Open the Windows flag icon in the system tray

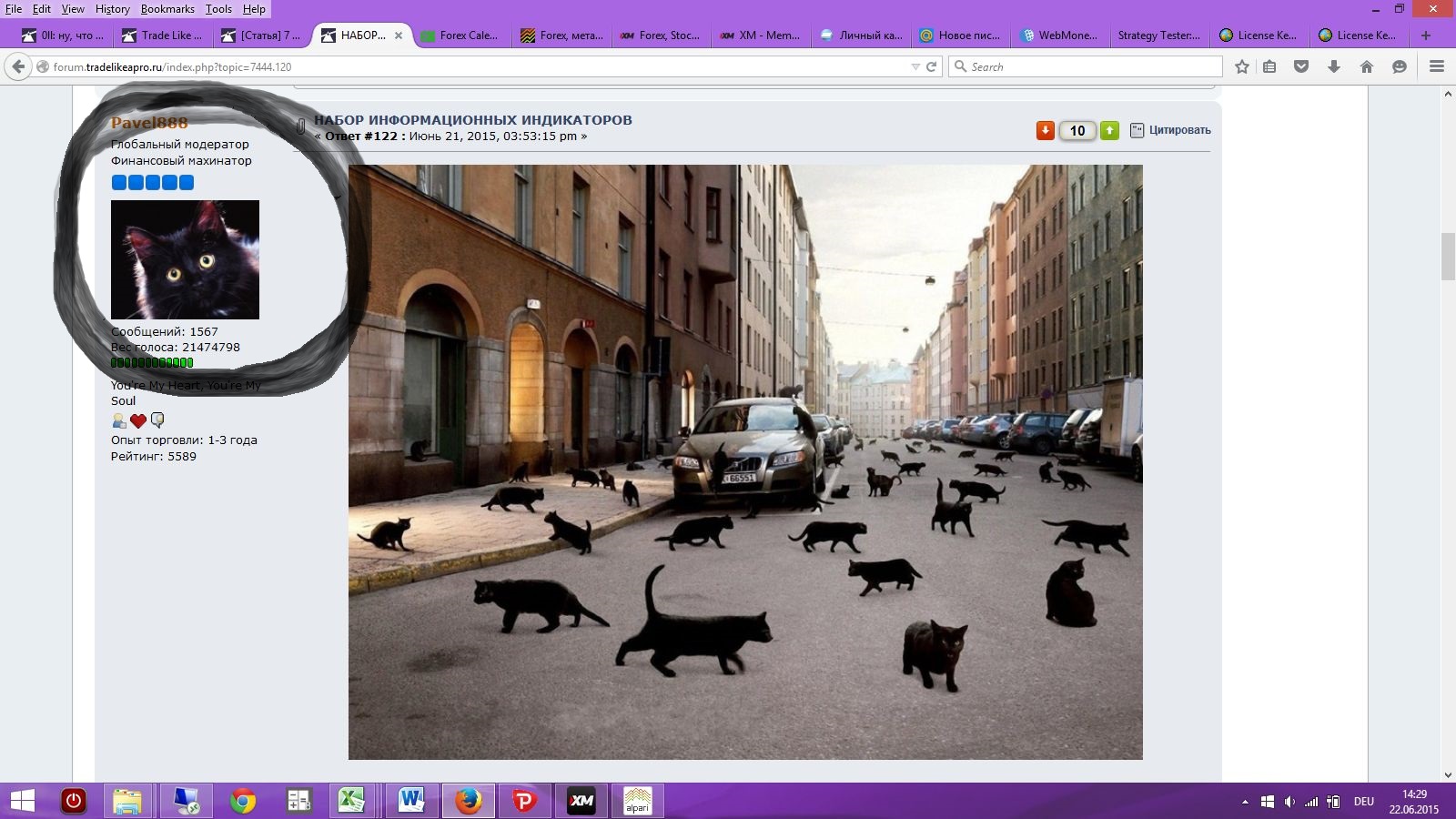[1268, 802]
